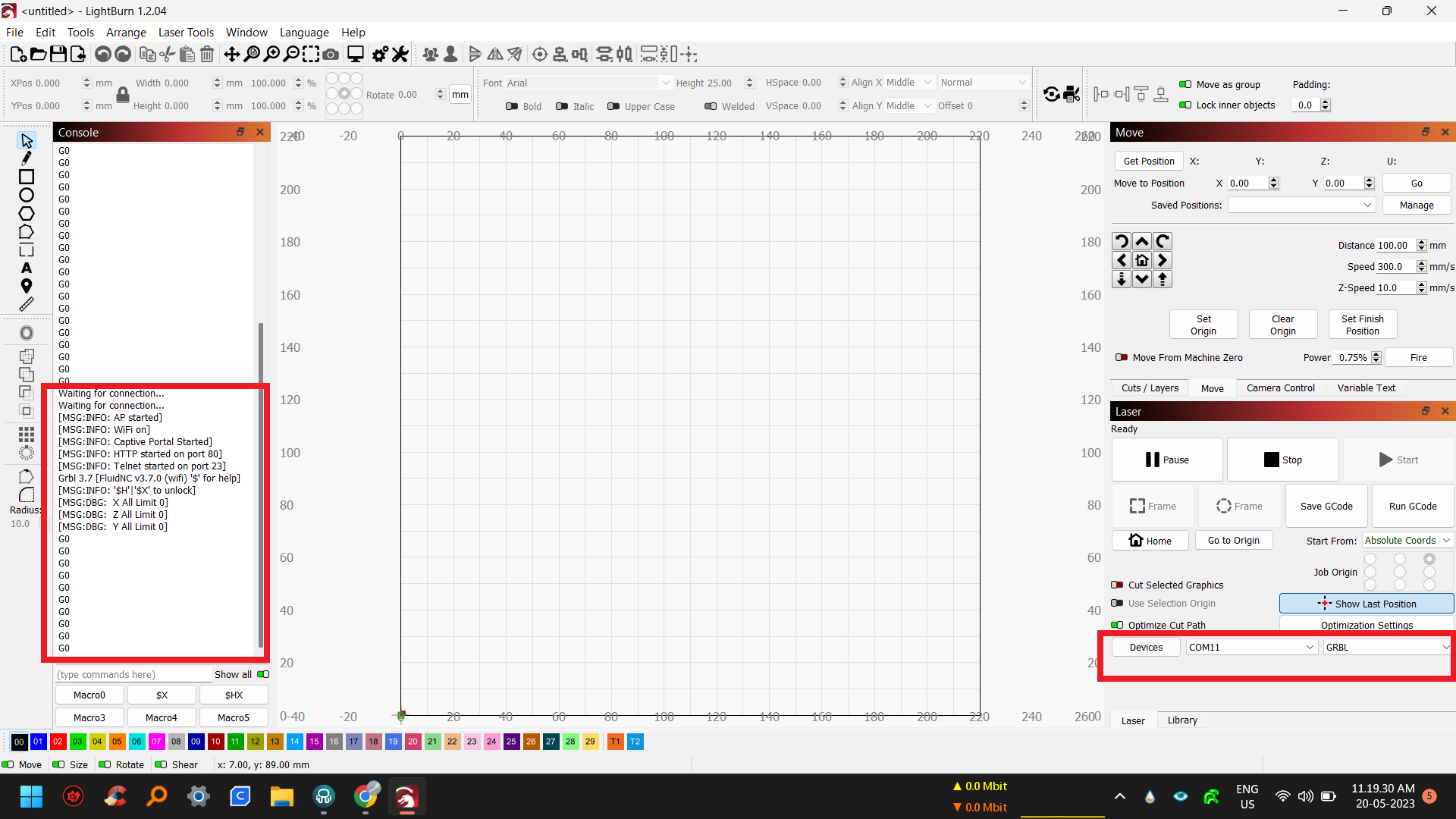This screenshot has width=1456, height=819.
Task: Click the Preview monitor icon in toolbar
Action: coord(355,54)
